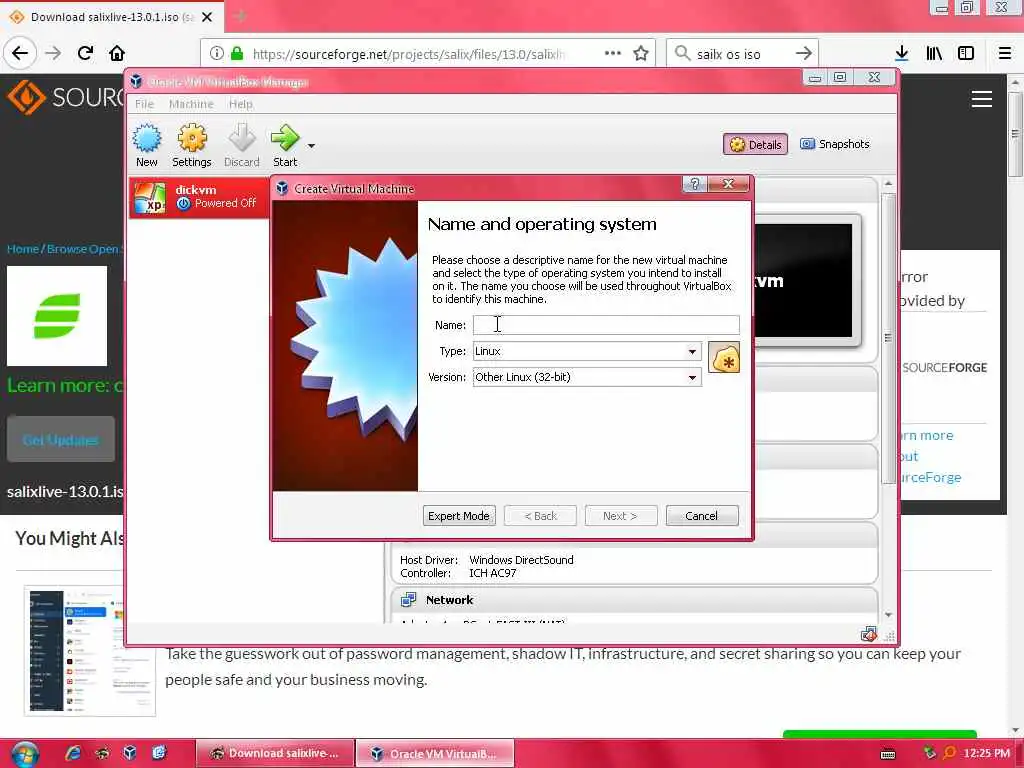Screen dimensions: 1024x768
Task: Click the Name input field
Action: click(606, 325)
